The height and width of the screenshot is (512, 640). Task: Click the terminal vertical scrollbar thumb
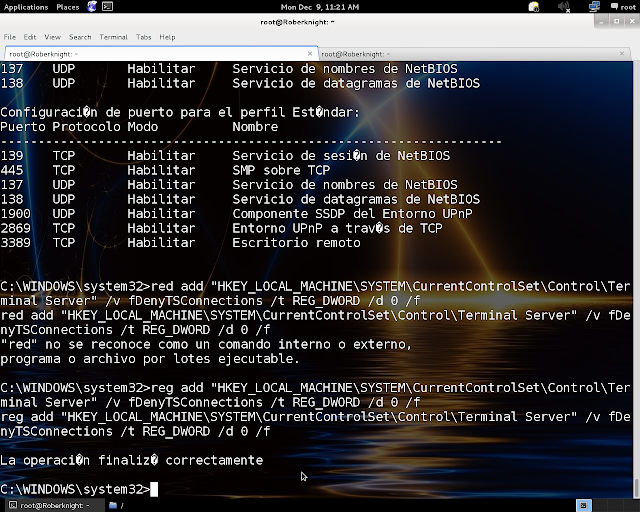(x=636, y=488)
